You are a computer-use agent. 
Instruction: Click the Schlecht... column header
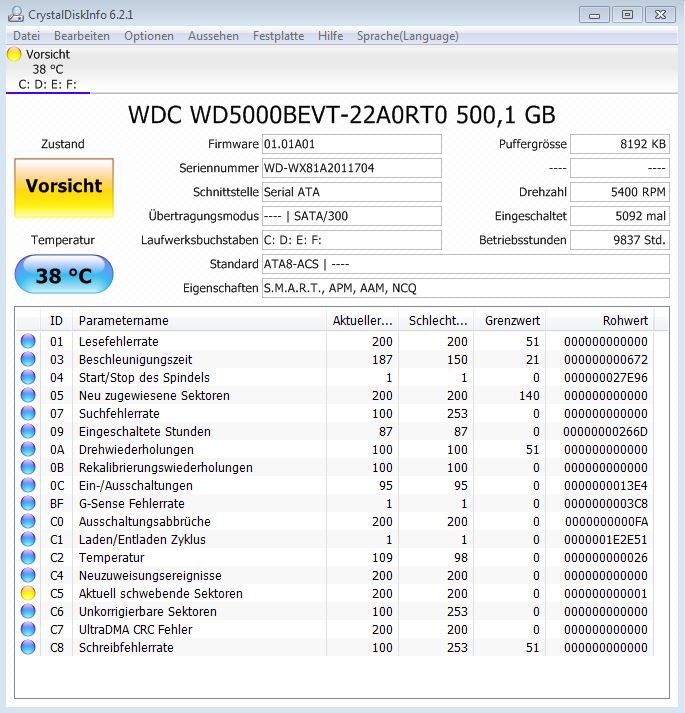pyautogui.click(x=437, y=321)
